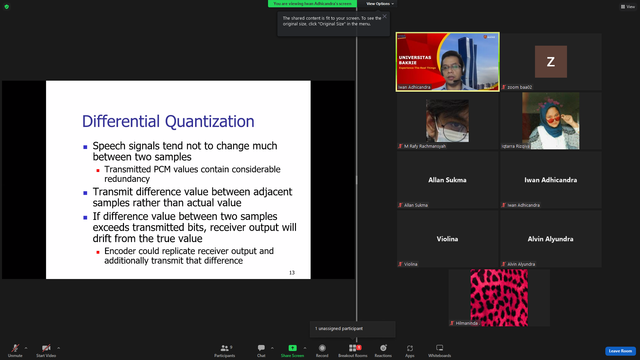The image size is (640, 360).
Task: Click the shared slide page number 13
Action: 292,273
